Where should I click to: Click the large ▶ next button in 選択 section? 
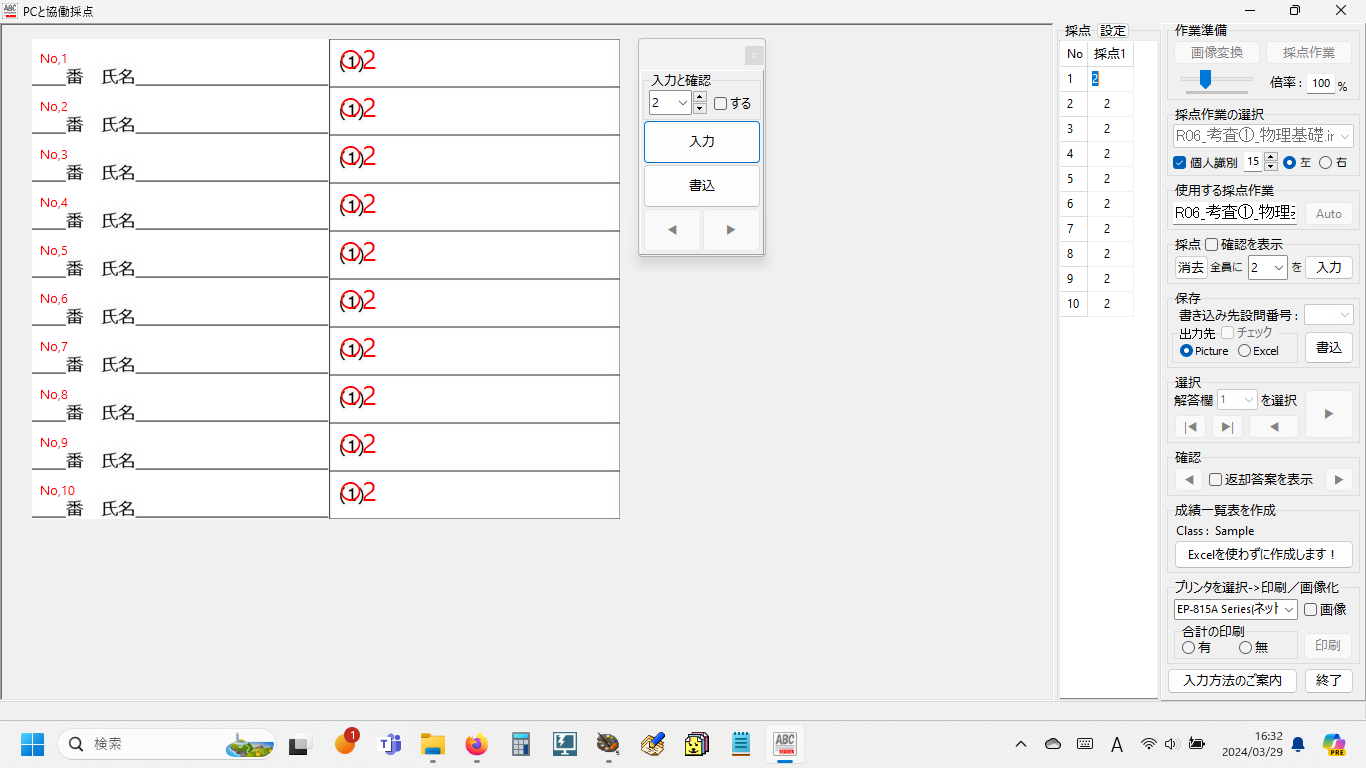[x=1328, y=414]
